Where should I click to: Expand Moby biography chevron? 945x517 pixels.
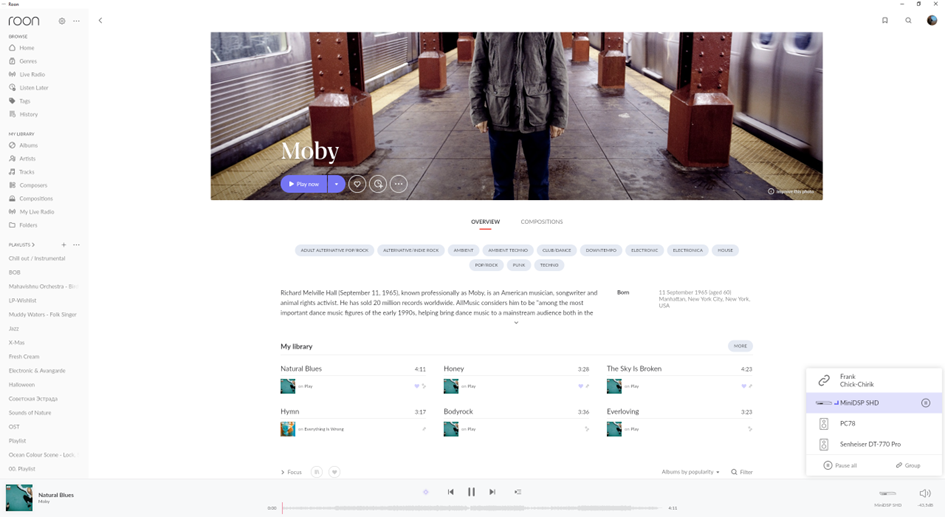click(516, 323)
